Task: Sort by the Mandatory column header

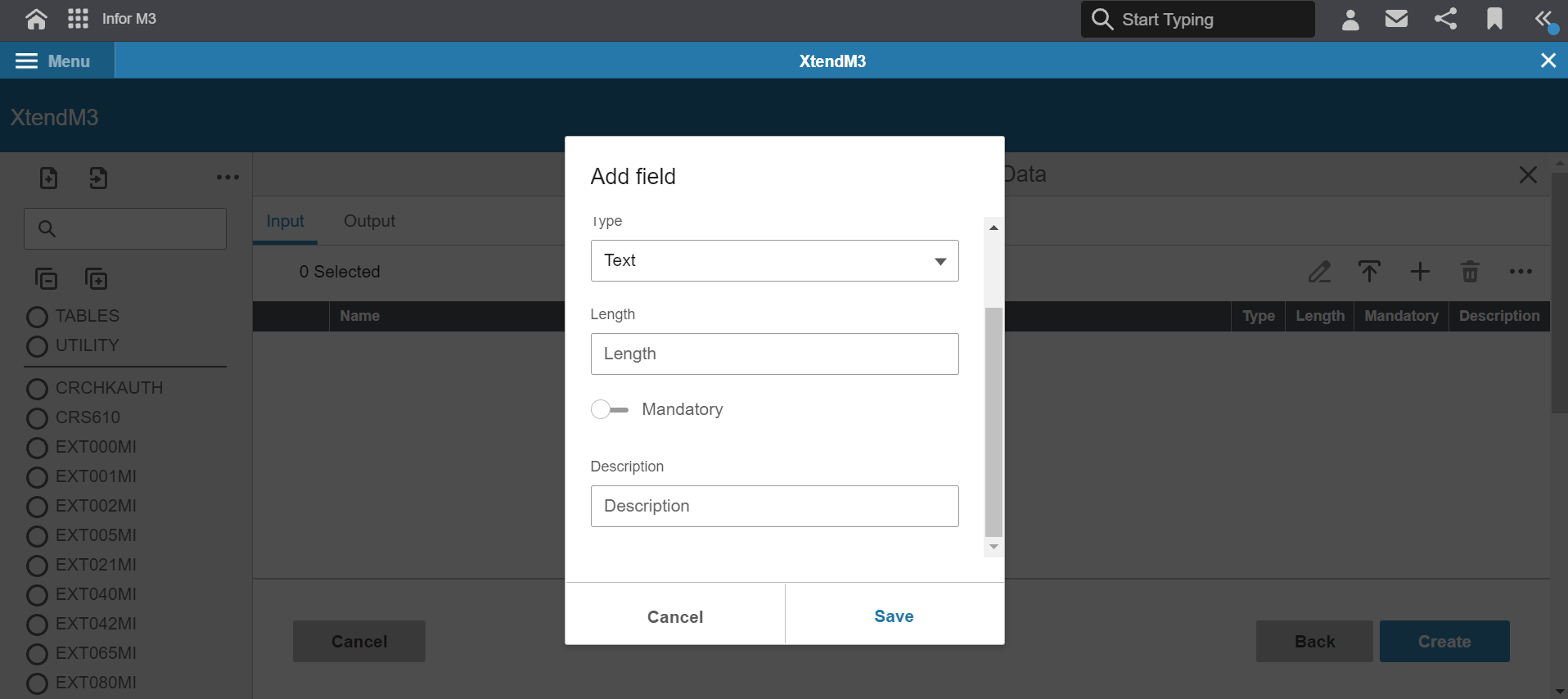Action: [x=1401, y=316]
